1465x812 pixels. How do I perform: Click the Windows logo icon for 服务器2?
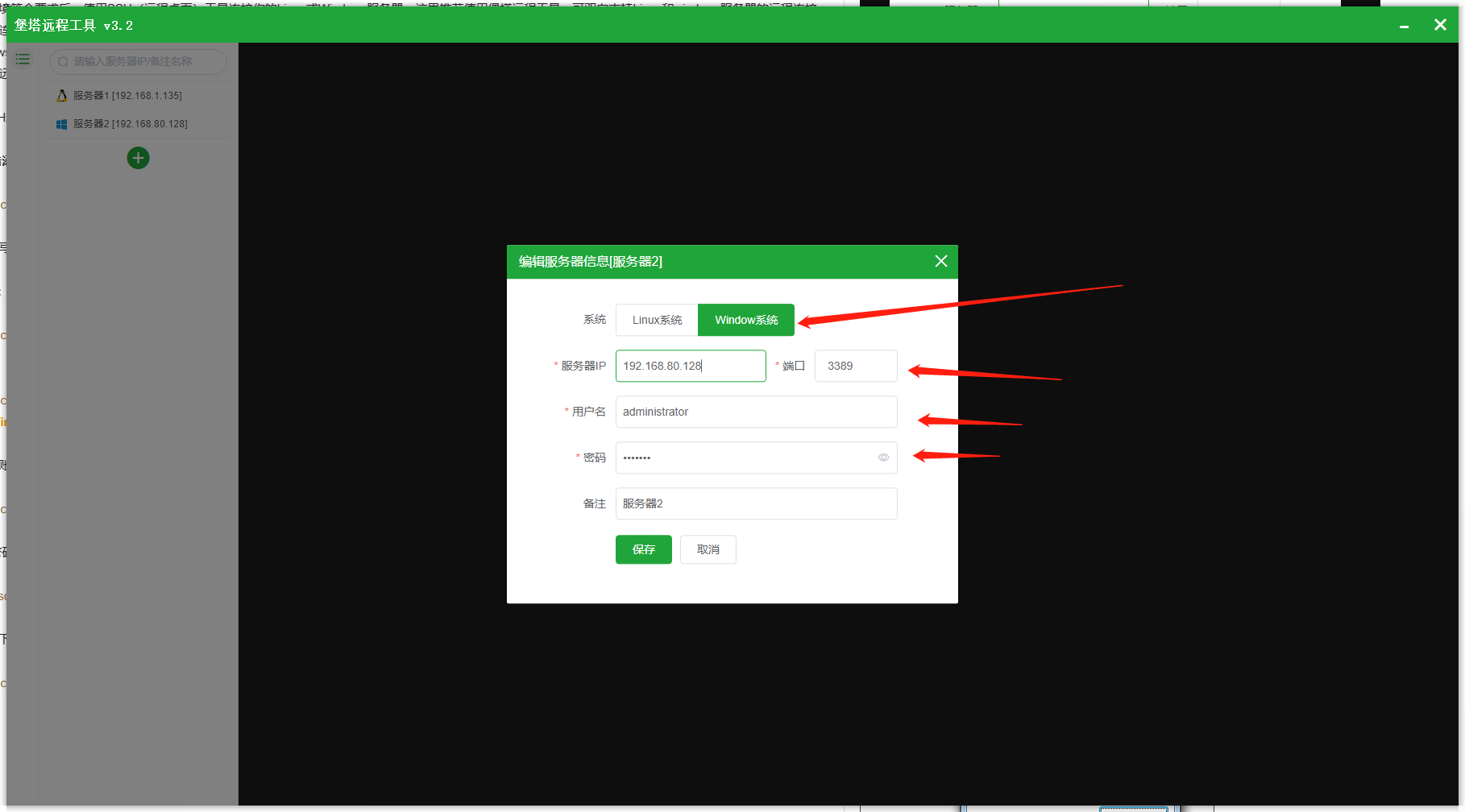pos(61,124)
